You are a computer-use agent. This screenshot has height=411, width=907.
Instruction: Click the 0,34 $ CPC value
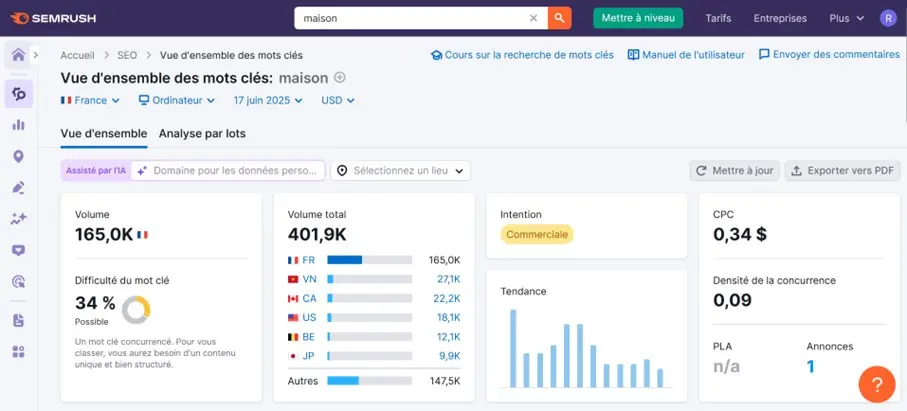tap(740, 234)
